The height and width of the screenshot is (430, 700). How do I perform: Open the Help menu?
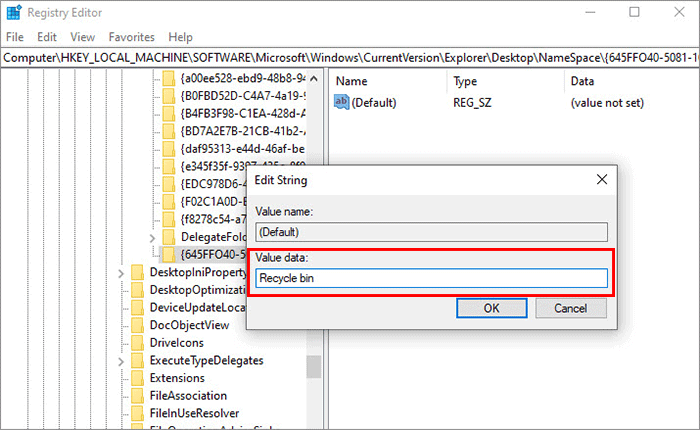click(180, 37)
